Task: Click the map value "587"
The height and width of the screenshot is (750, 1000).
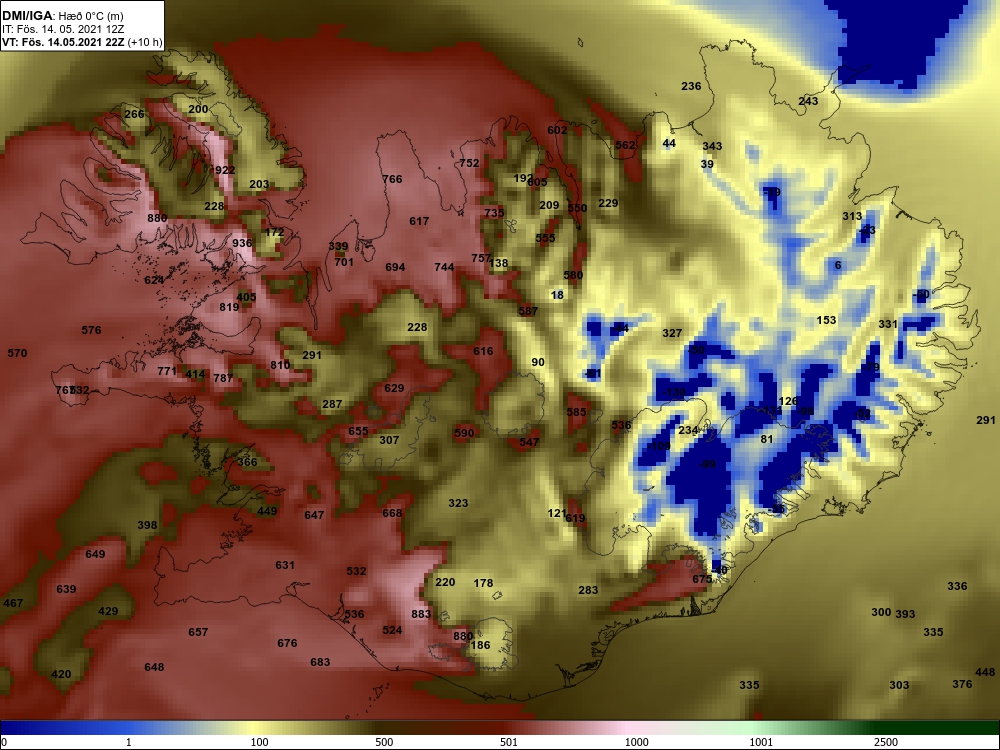Action: 528,311
